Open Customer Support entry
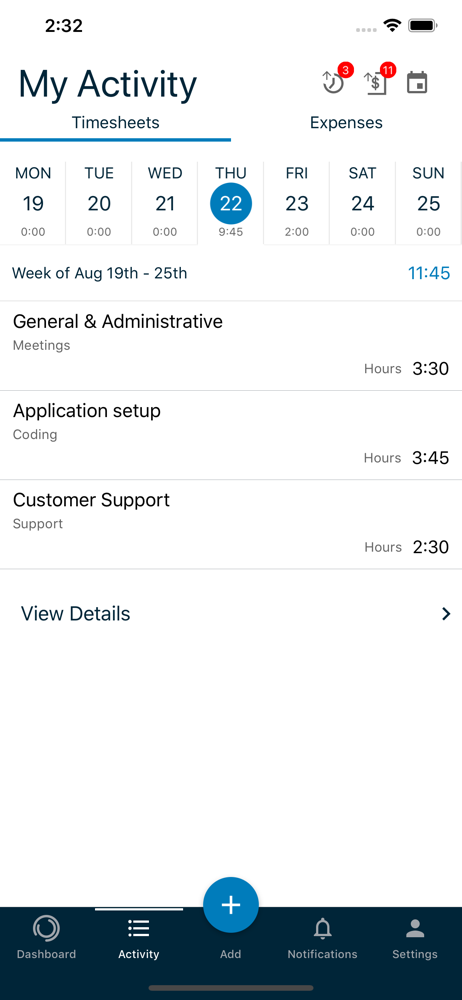 pyautogui.click(x=231, y=524)
